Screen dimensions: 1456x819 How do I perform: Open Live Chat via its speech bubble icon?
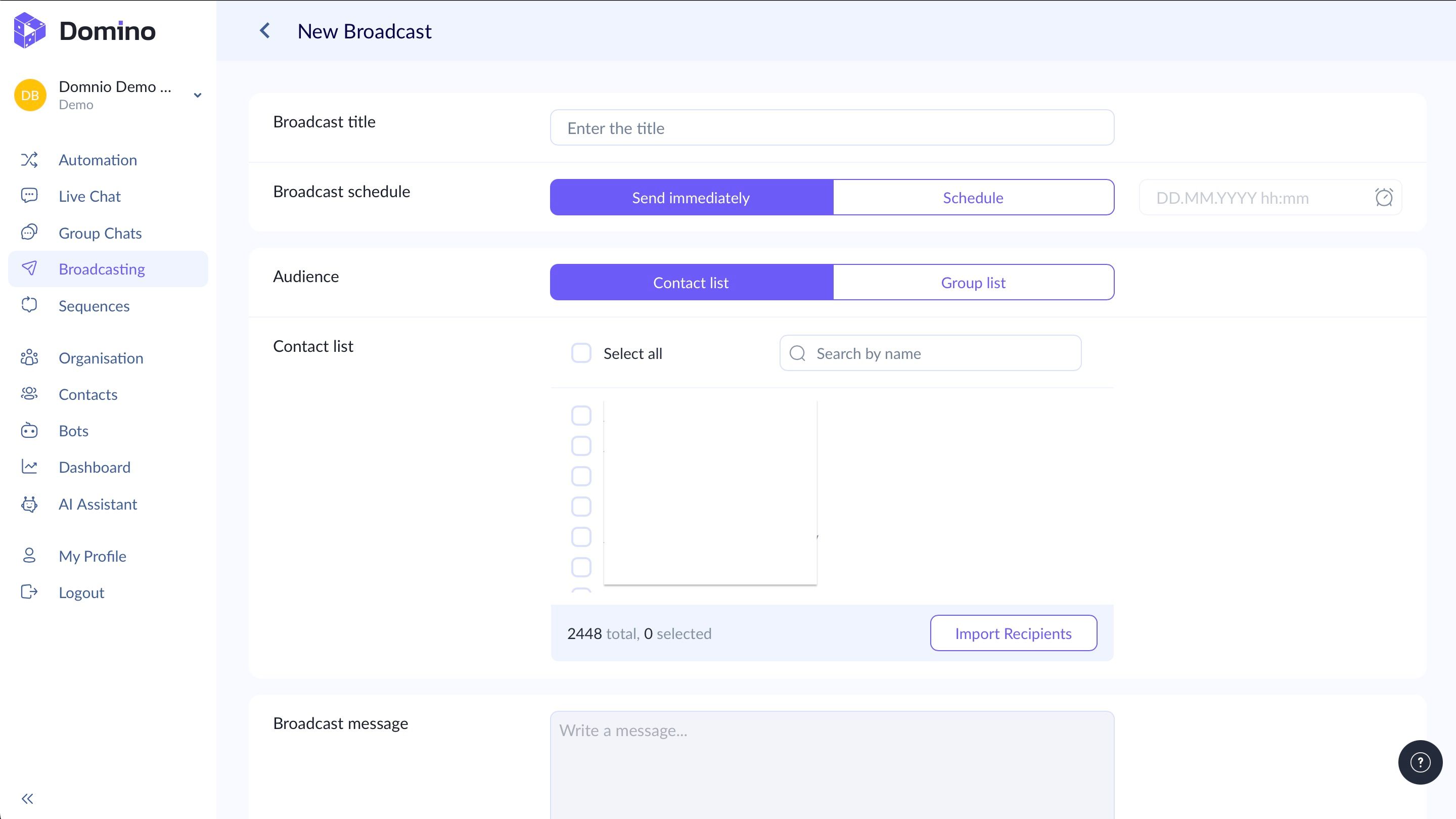[x=29, y=196]
